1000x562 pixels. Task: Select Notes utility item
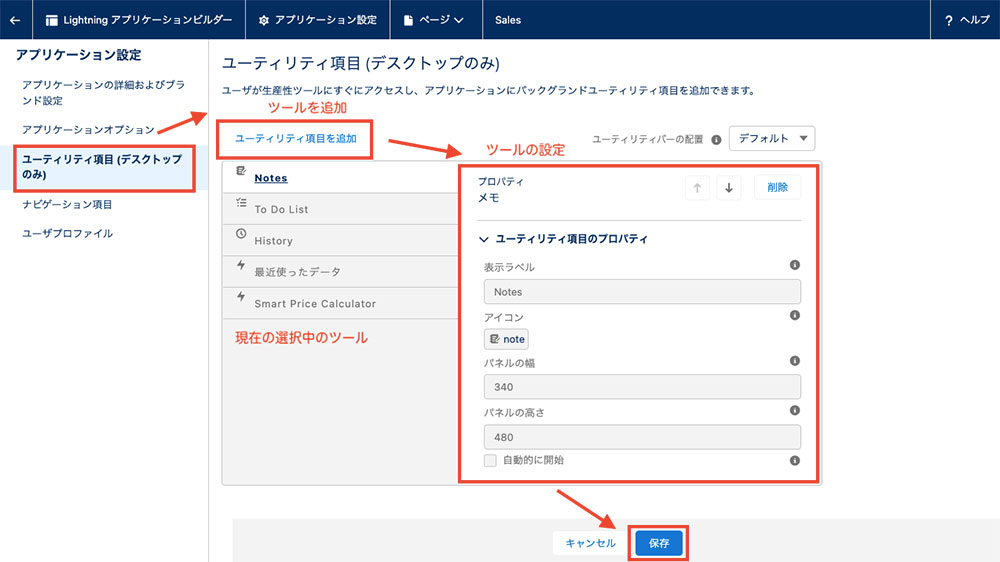[x=341, y=178]
